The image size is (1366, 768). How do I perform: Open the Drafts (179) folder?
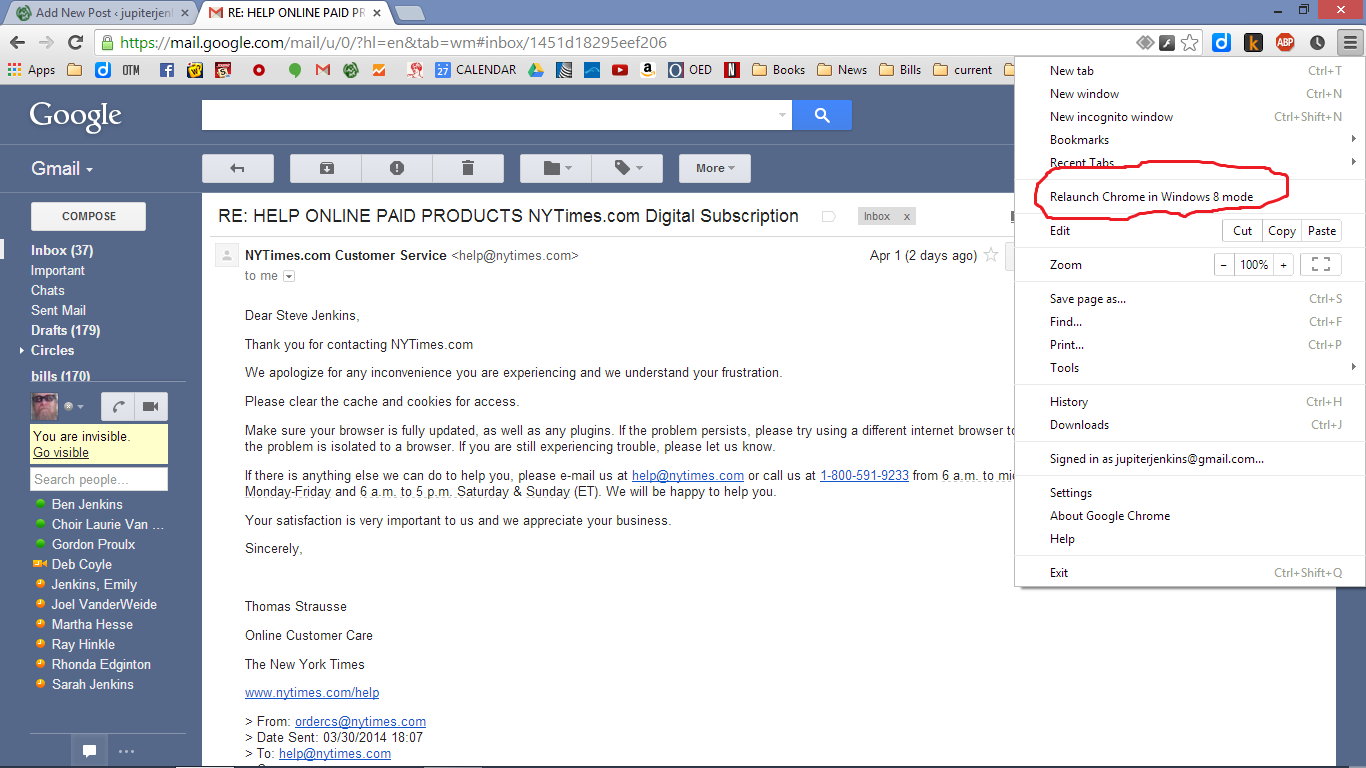(x=66, y=331)
